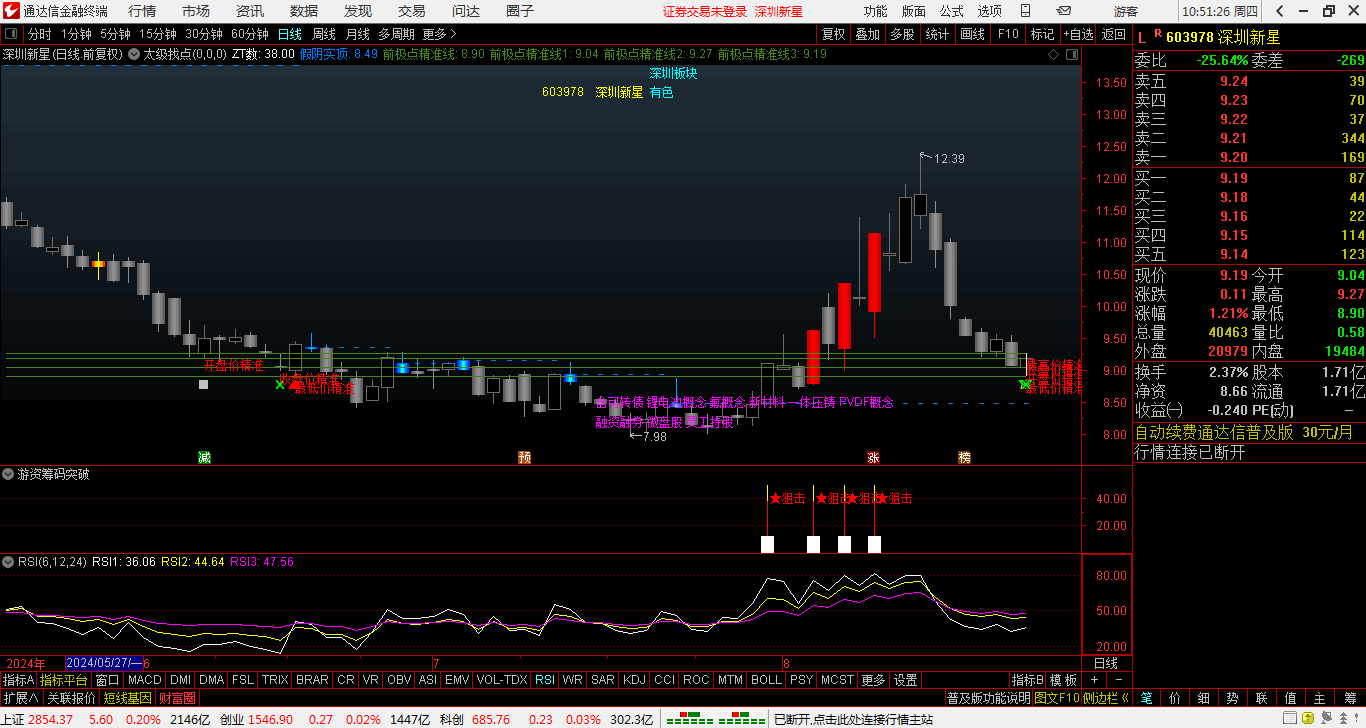This screenshot has height=728, width=1366.
Task: Click the 榜 marker on the chart
Action: (964, 458)
